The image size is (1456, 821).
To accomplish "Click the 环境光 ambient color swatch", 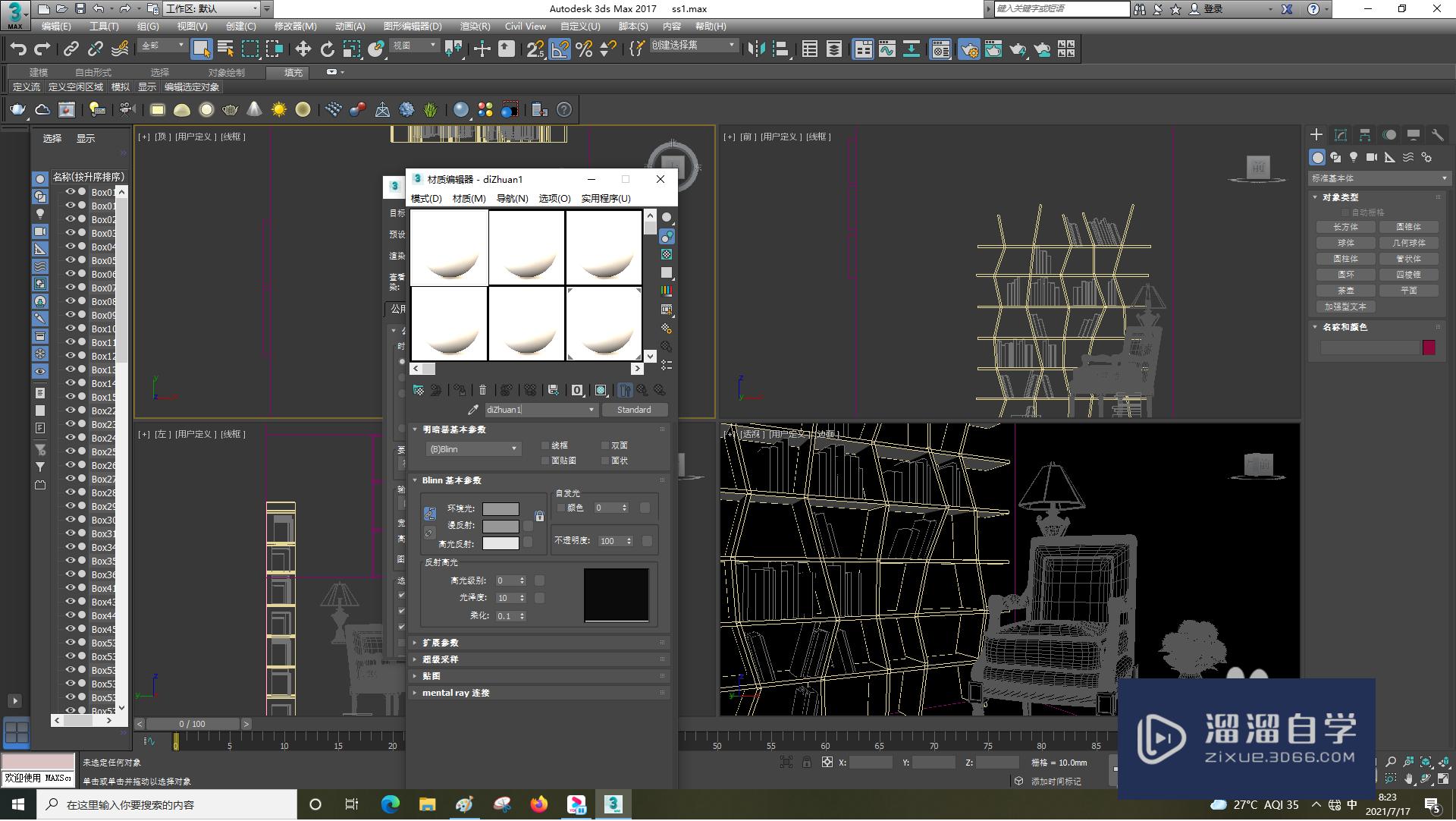I will [x=500, y=508].
